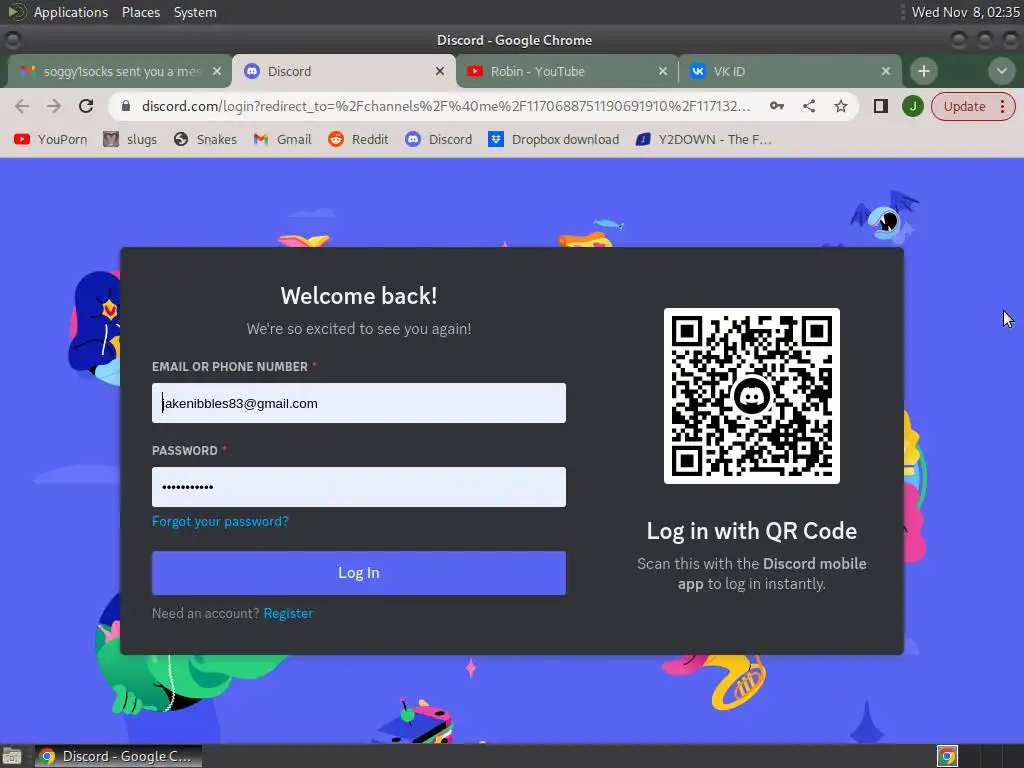Screen dimensions: 1024x768
Task: Click Forgot your password link
Action: click(x=220, y=521)
